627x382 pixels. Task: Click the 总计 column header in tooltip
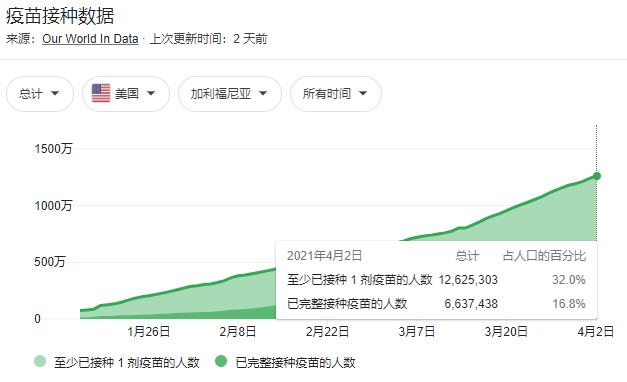467,256
